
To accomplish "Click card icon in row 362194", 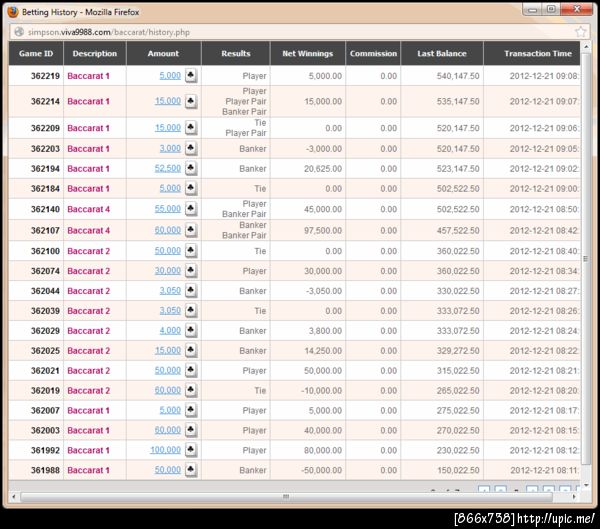I will coord(191,168).
